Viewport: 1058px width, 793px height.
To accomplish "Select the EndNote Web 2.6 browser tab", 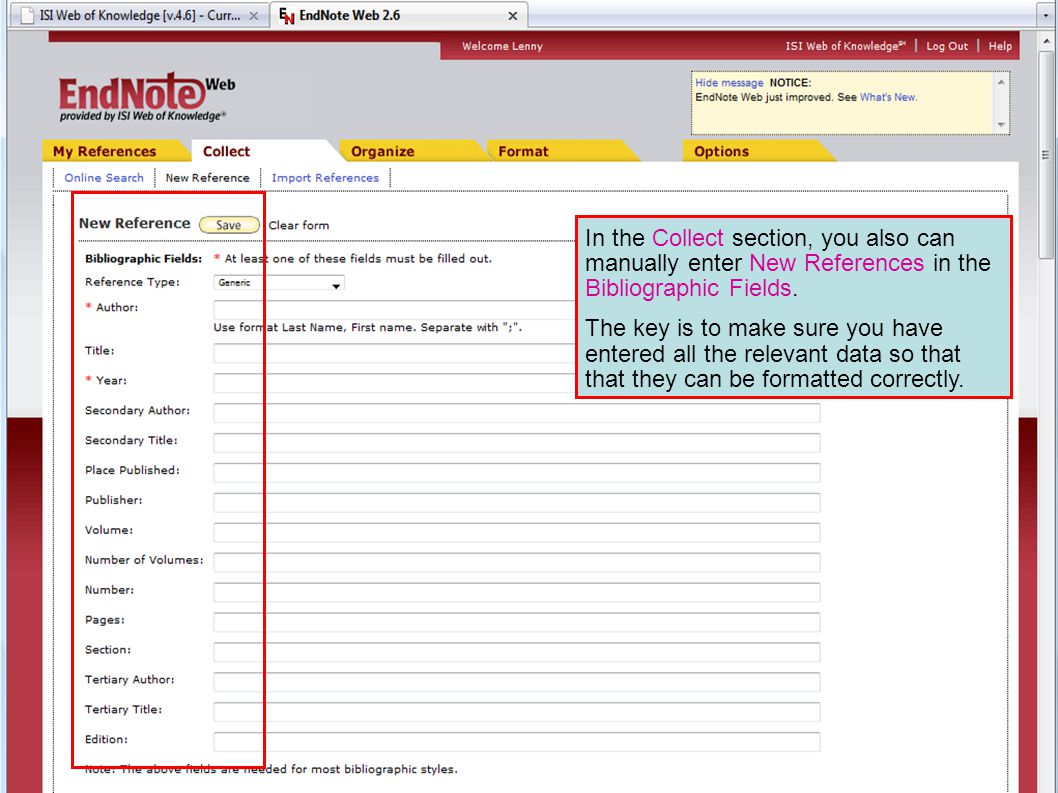I will tap(399, 15).
